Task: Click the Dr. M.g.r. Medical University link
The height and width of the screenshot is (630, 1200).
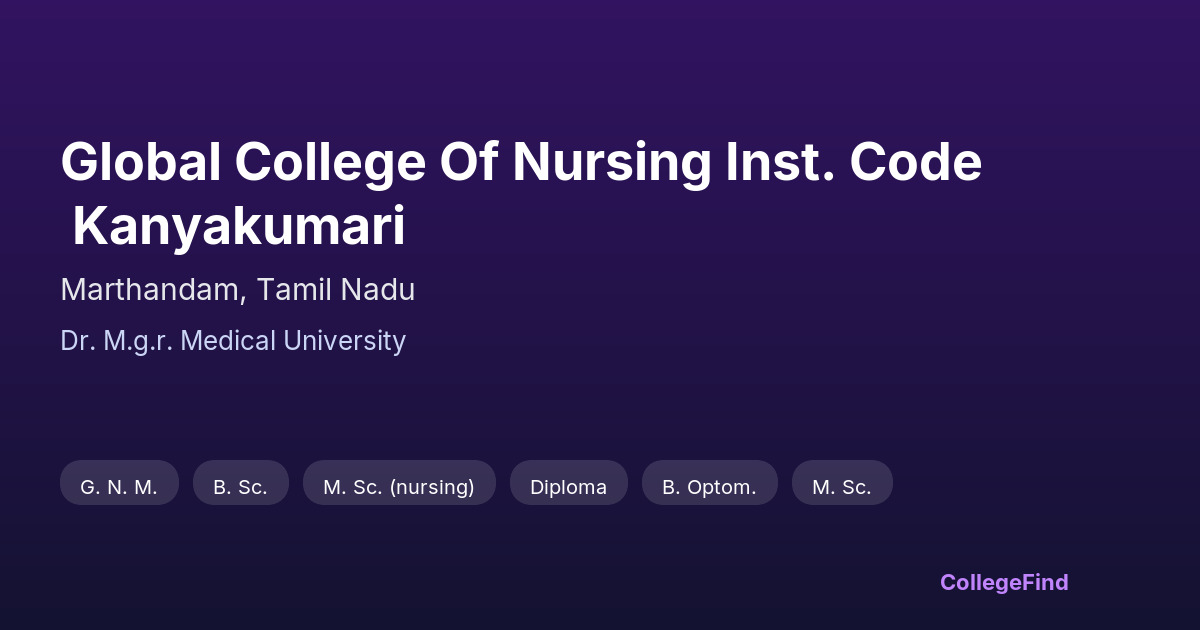Action: click(233, 341)
